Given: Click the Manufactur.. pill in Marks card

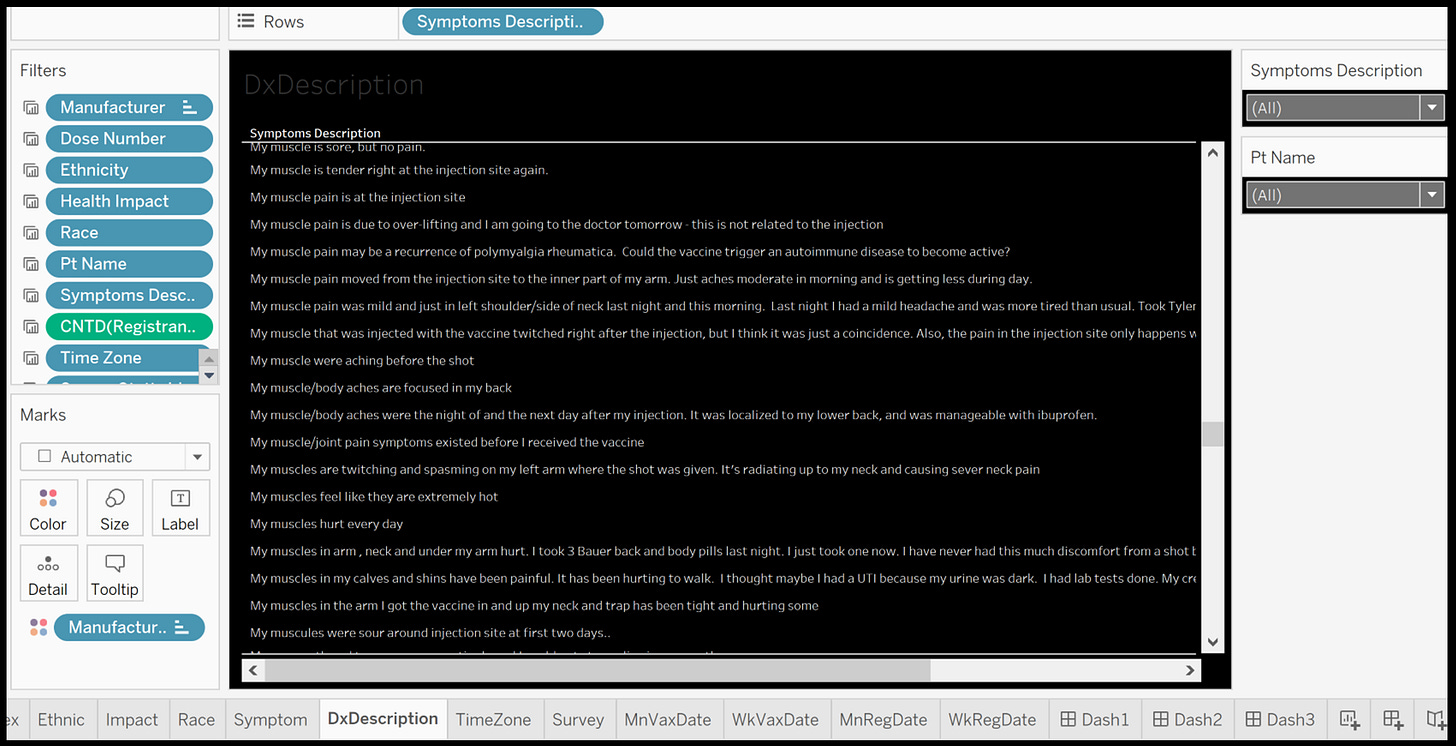Looking at the screenshot, I should [x=129, y=627].
